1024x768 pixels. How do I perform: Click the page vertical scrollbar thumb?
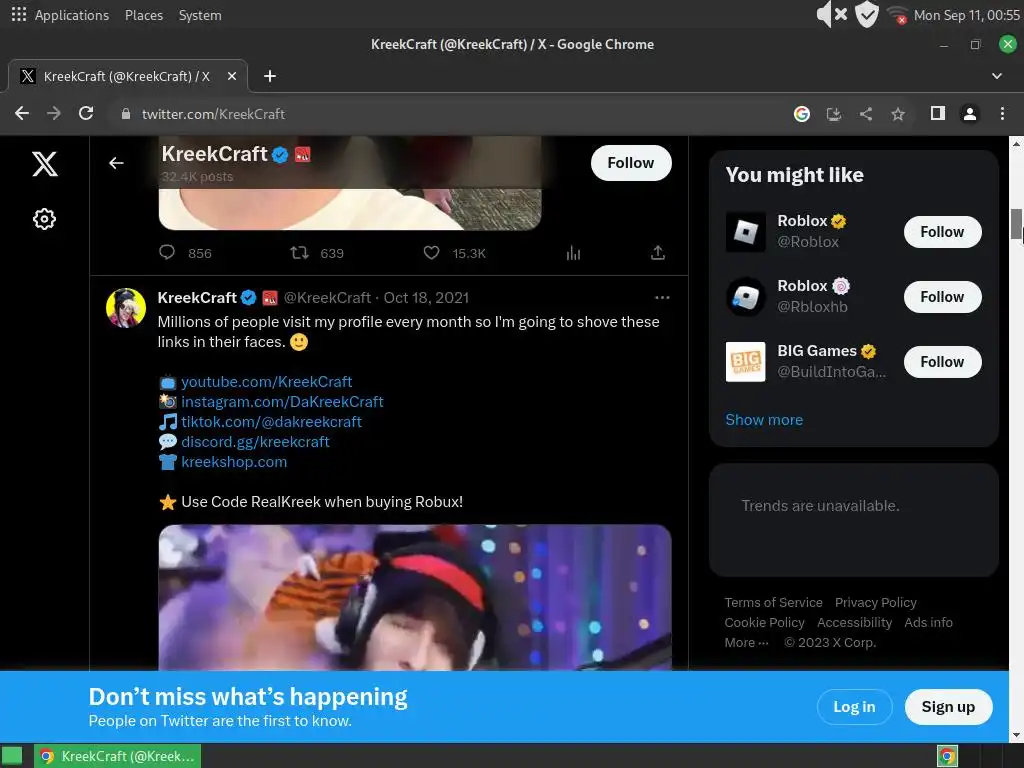[1016, 224]
